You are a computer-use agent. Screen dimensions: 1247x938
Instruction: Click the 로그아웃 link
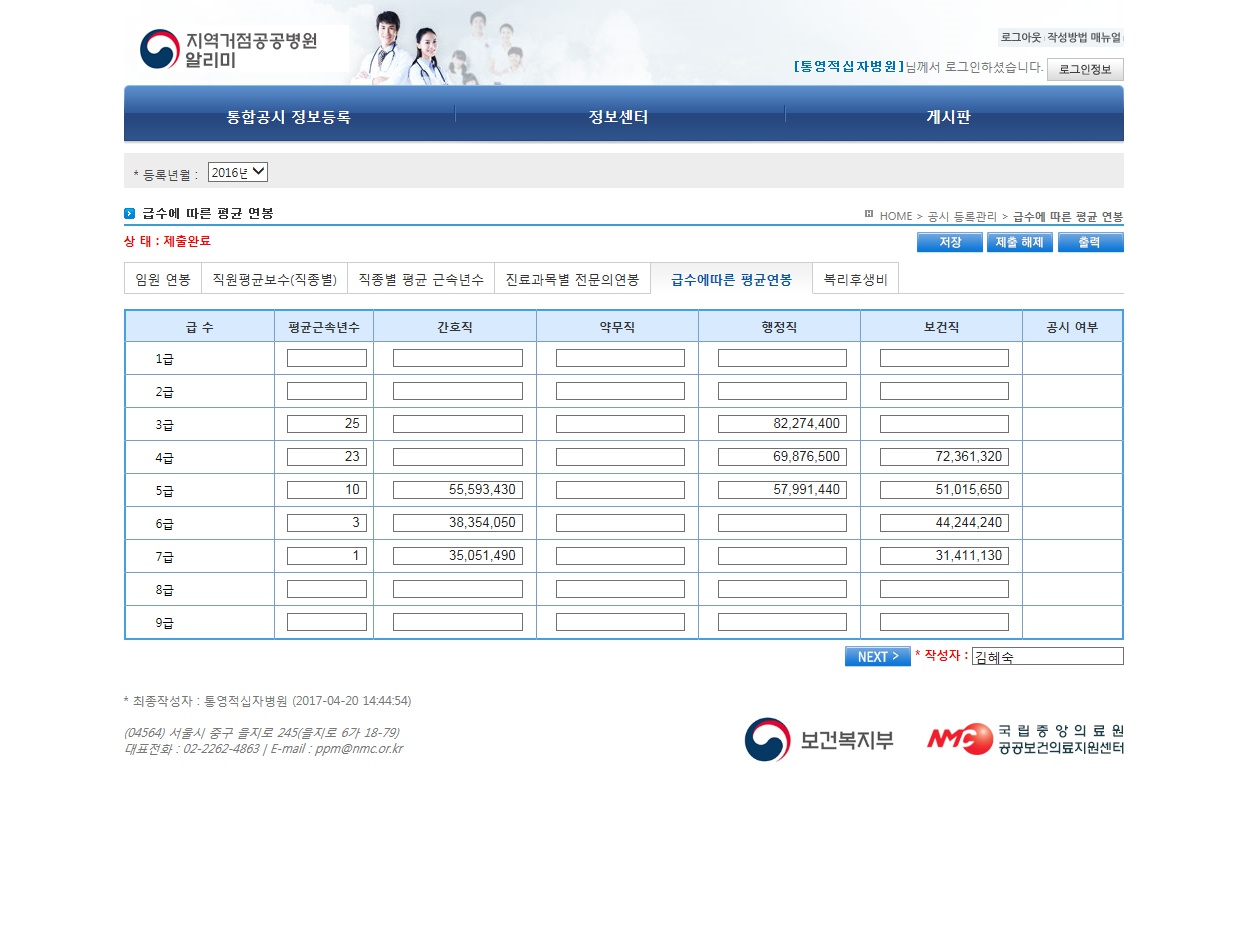click(x=1020, y=37)
